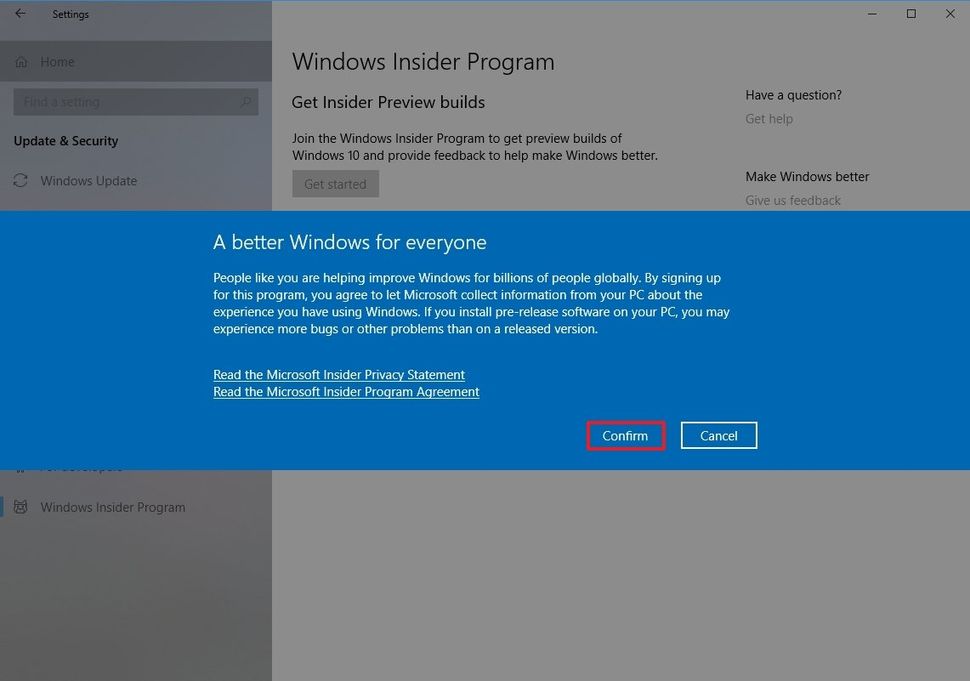This screenshot has width=970, height=681.
Task: Open the Microsoft Insider Program Agreement
Action: 345,391
